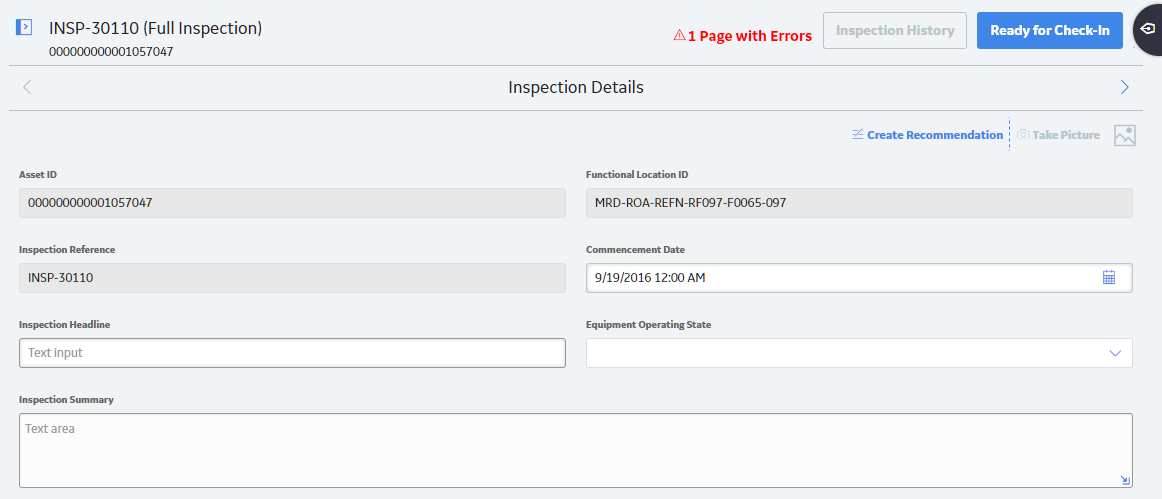The image size is (1162, 499).
Task: Click the Inspection Headline label
Action: 64,325
